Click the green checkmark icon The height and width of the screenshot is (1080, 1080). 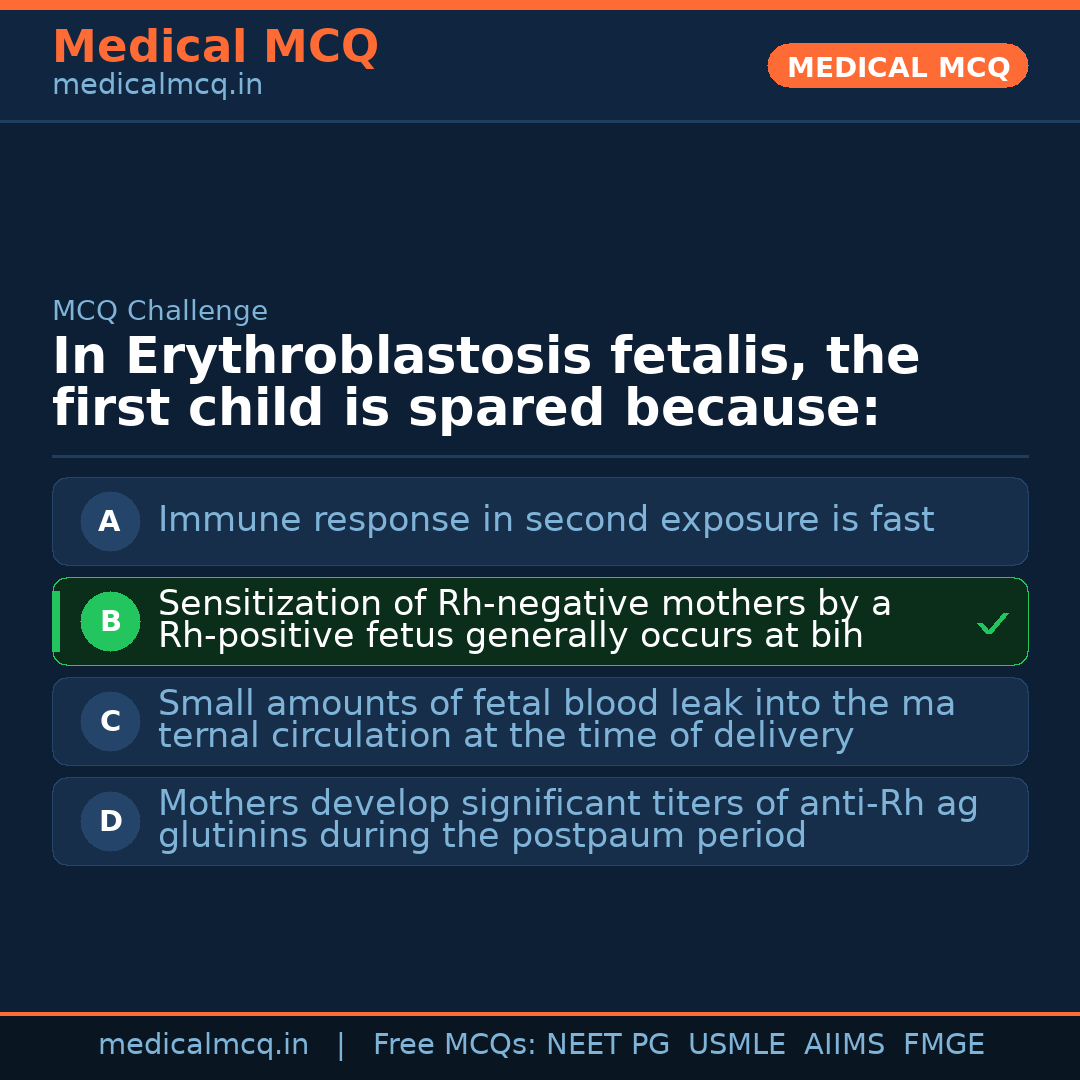(x=992, y=623)
